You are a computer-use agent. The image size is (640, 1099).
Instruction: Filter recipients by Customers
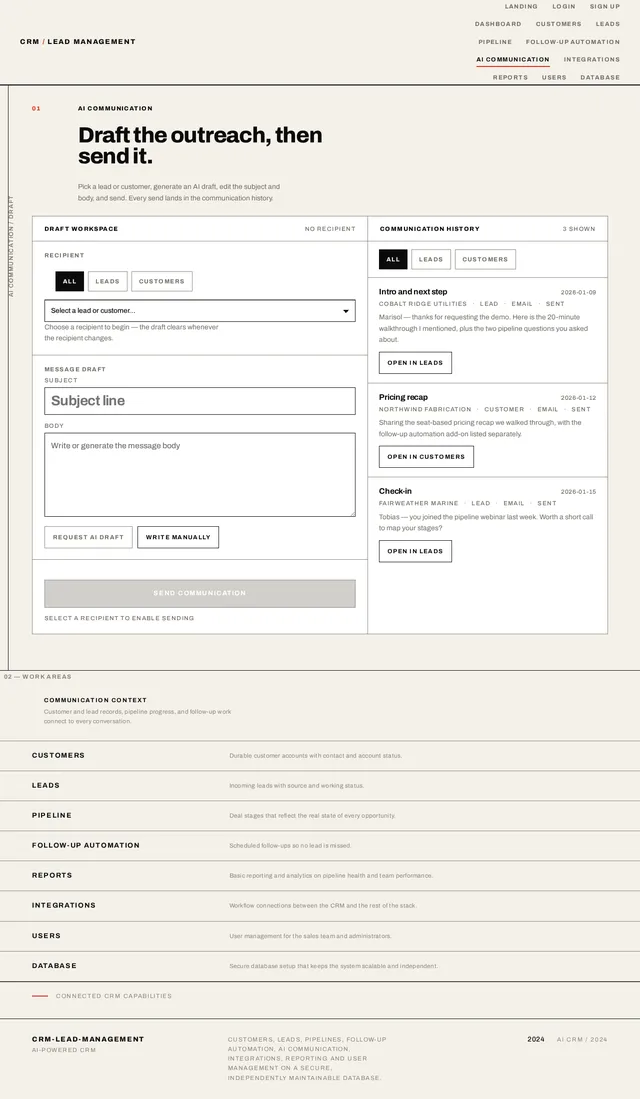coord(162,281)
